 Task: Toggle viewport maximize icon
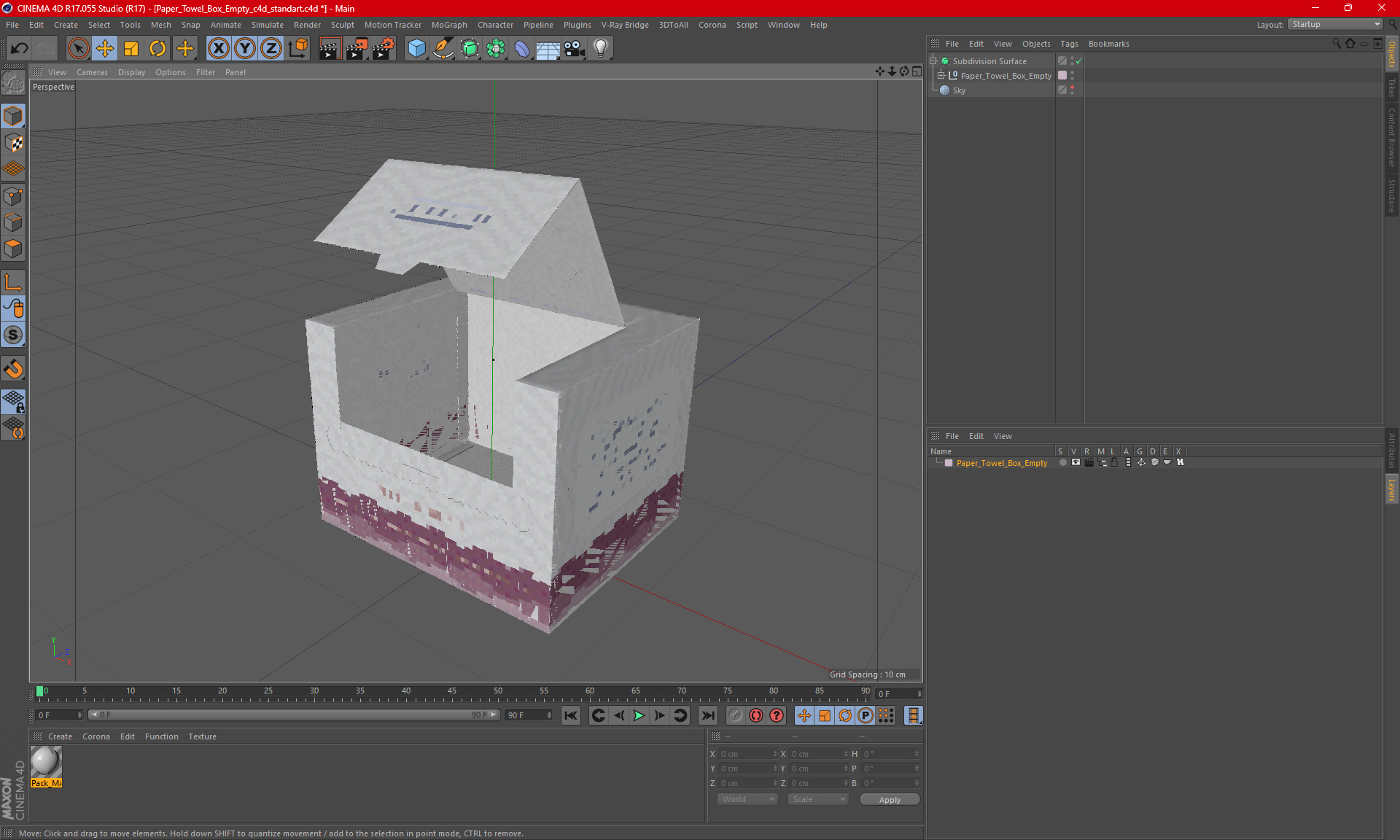tap(917, 71)
